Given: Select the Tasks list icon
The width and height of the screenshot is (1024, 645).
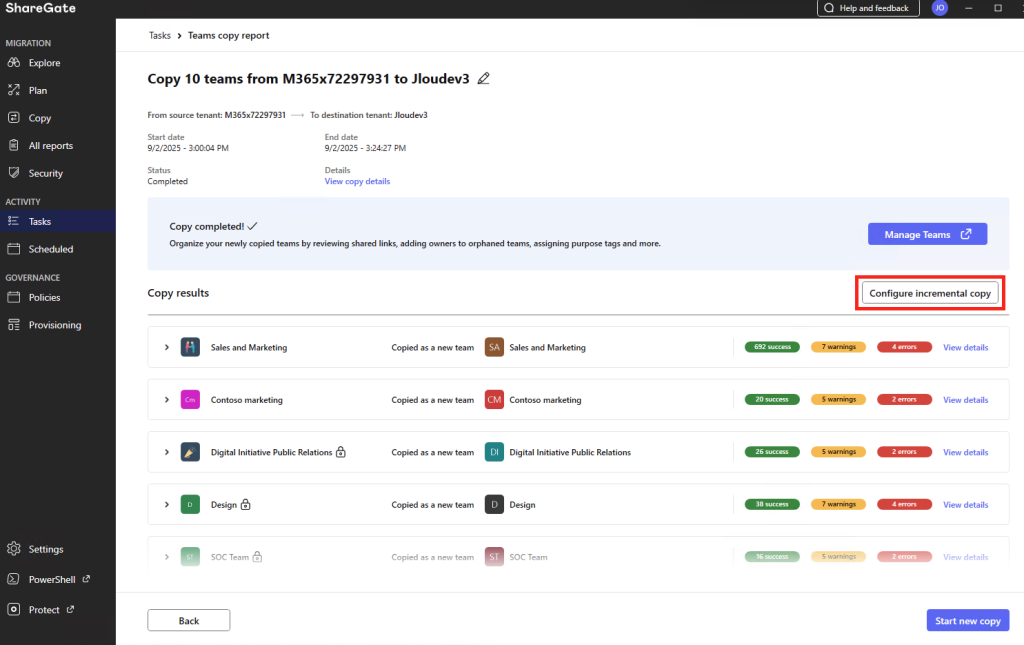Looking at the screenshot, I should [x=14, y=221].
